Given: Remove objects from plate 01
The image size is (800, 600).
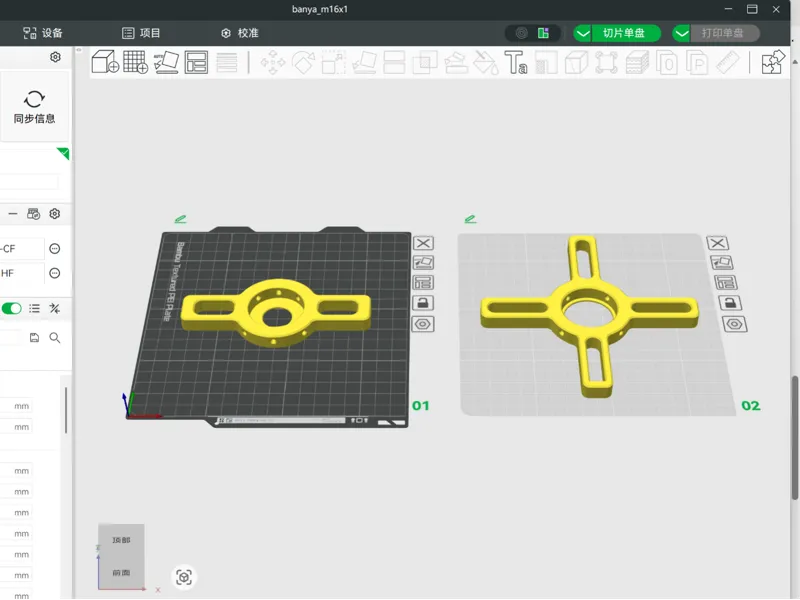Looking at the screenshot, I should pos(423,243).
